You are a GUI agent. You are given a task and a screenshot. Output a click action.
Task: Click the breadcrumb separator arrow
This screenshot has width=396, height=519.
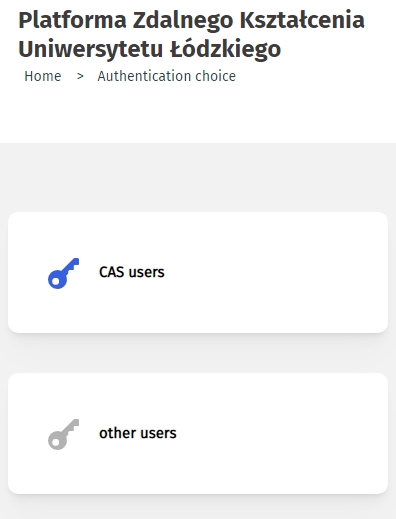80,76
